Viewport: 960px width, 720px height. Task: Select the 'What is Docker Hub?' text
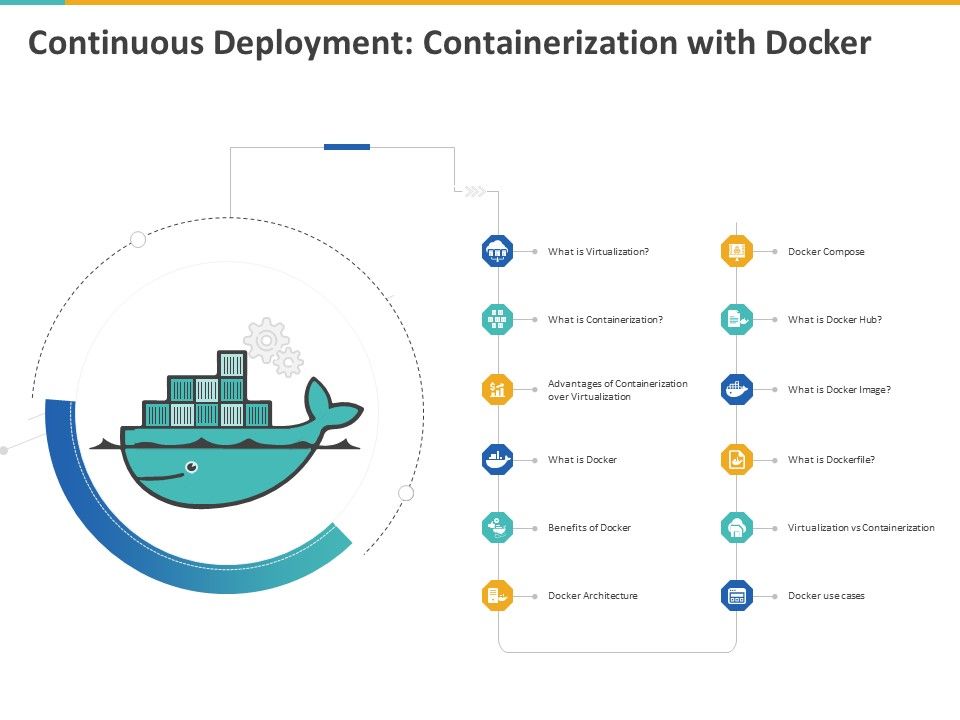[834, 320]
